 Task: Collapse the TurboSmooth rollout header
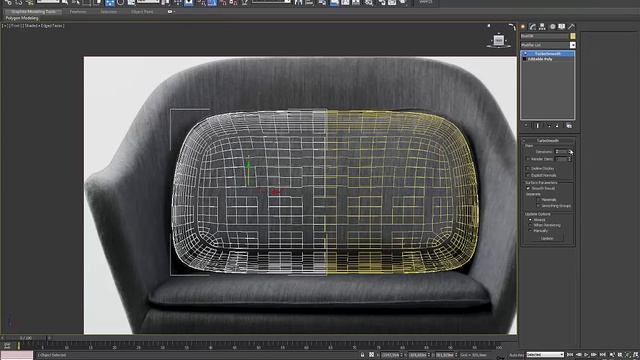(548, 140)
